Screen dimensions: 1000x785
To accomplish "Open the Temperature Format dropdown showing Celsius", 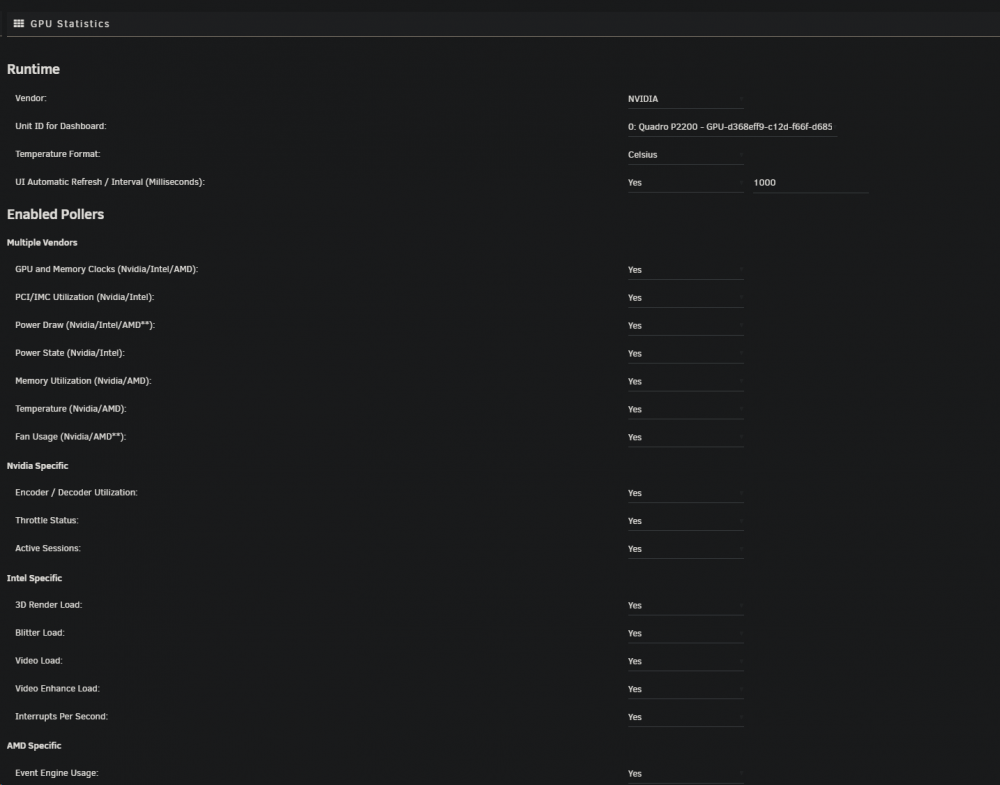I will click(686, 155).
